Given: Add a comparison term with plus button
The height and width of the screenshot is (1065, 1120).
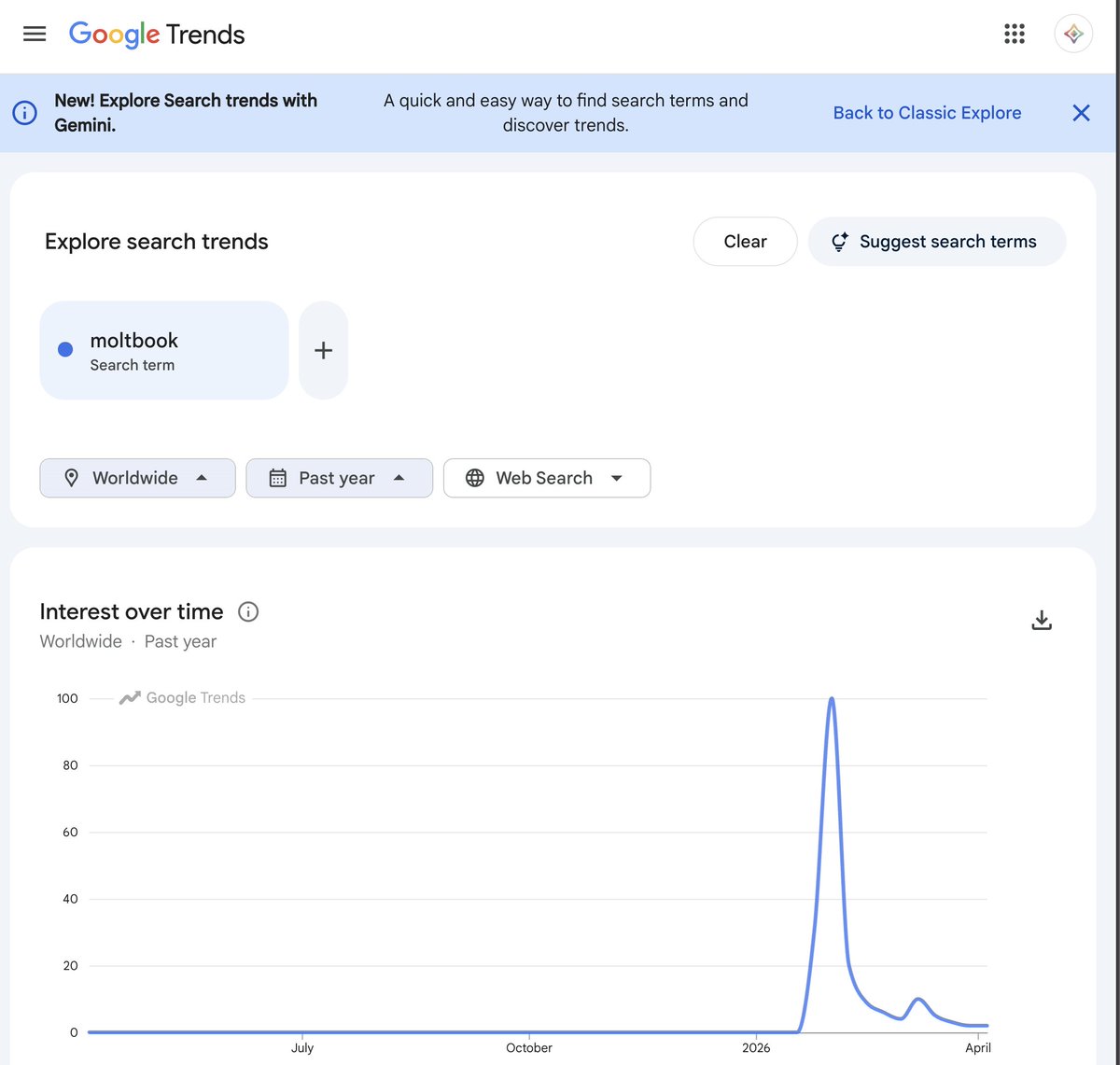Looking at the screenshot, I should [323, 350].
